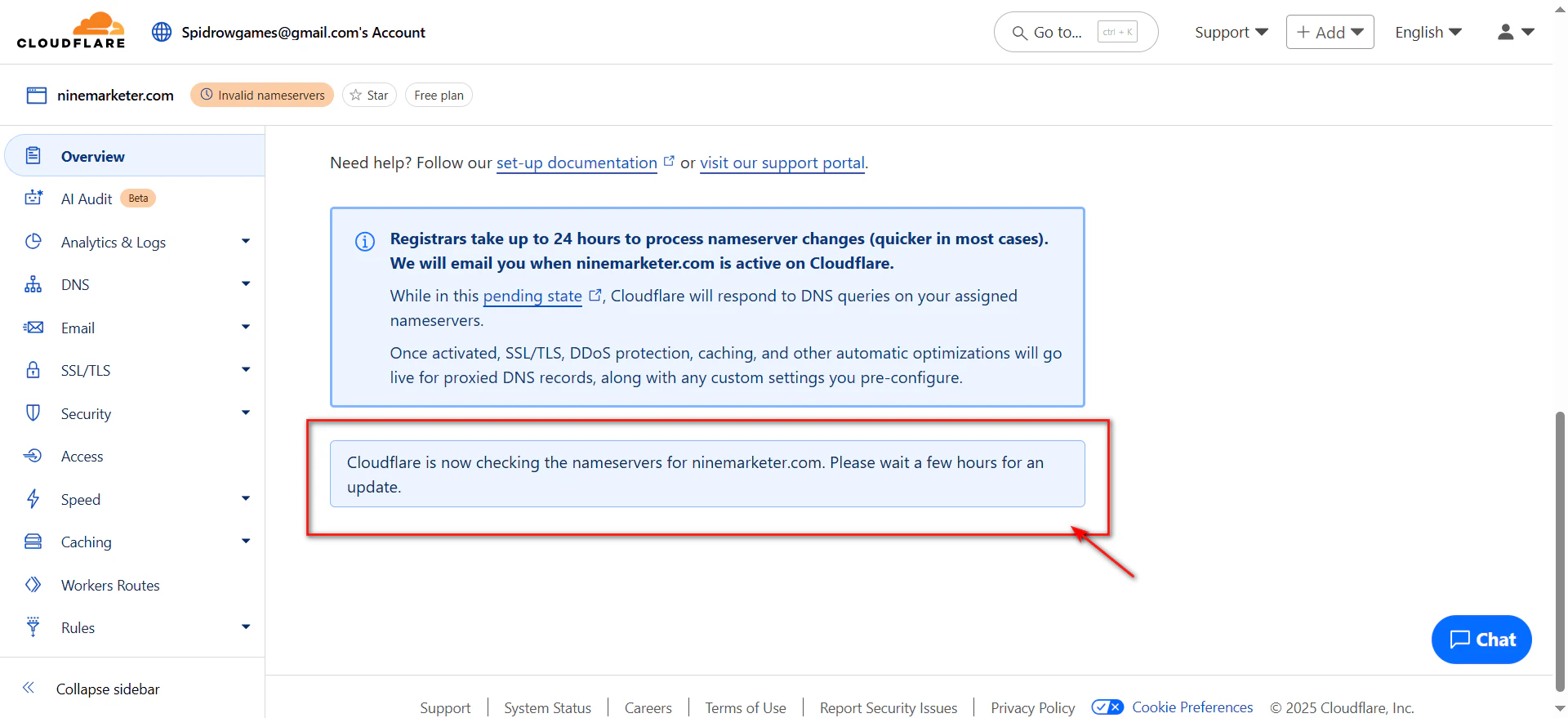Expand the Speed menu arrow
The height and width of the screenshot is (718, 1568).
point(246,498)
